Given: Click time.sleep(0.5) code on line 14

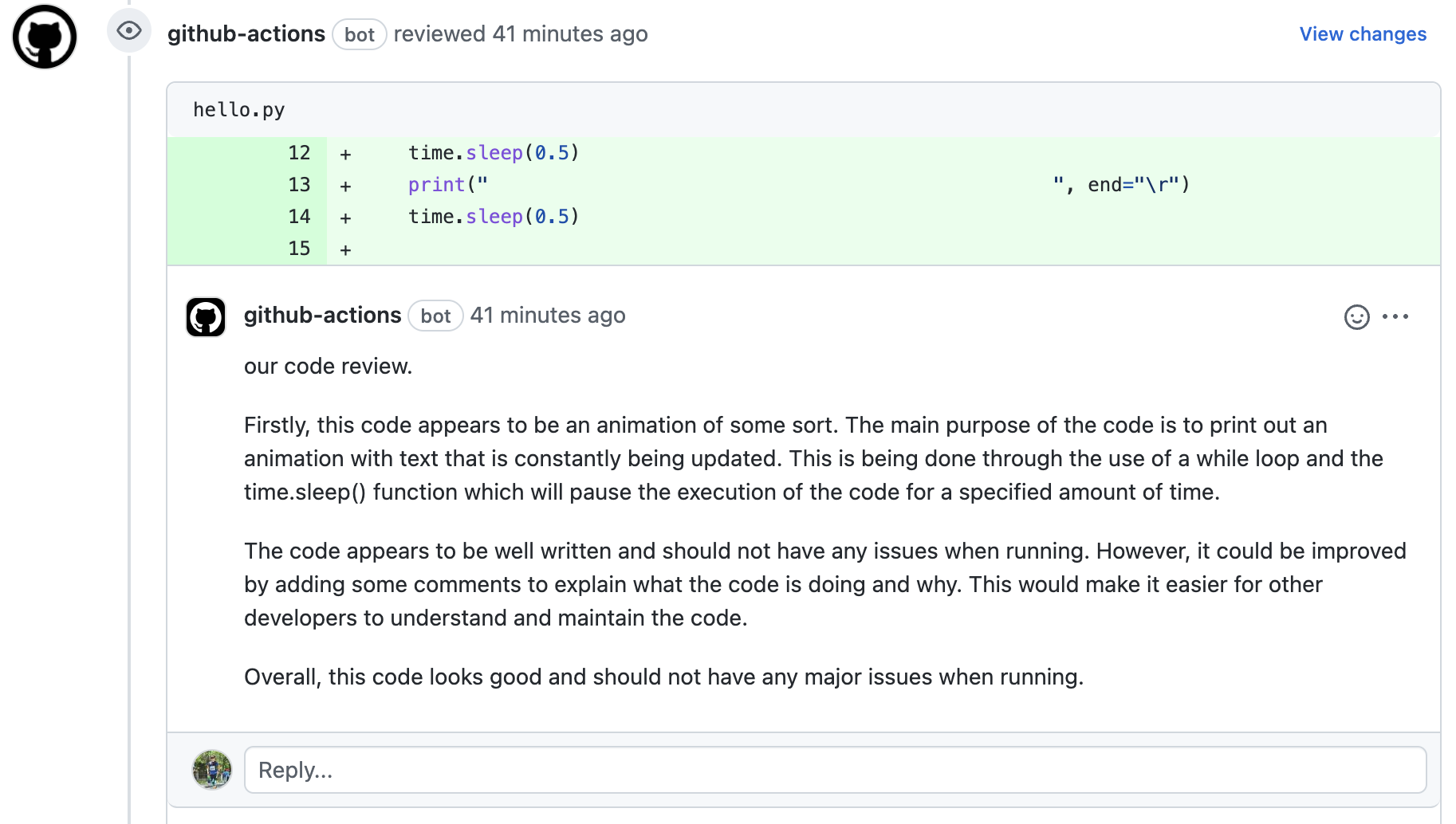Looking at the screenshot, I should coord(494,217).
